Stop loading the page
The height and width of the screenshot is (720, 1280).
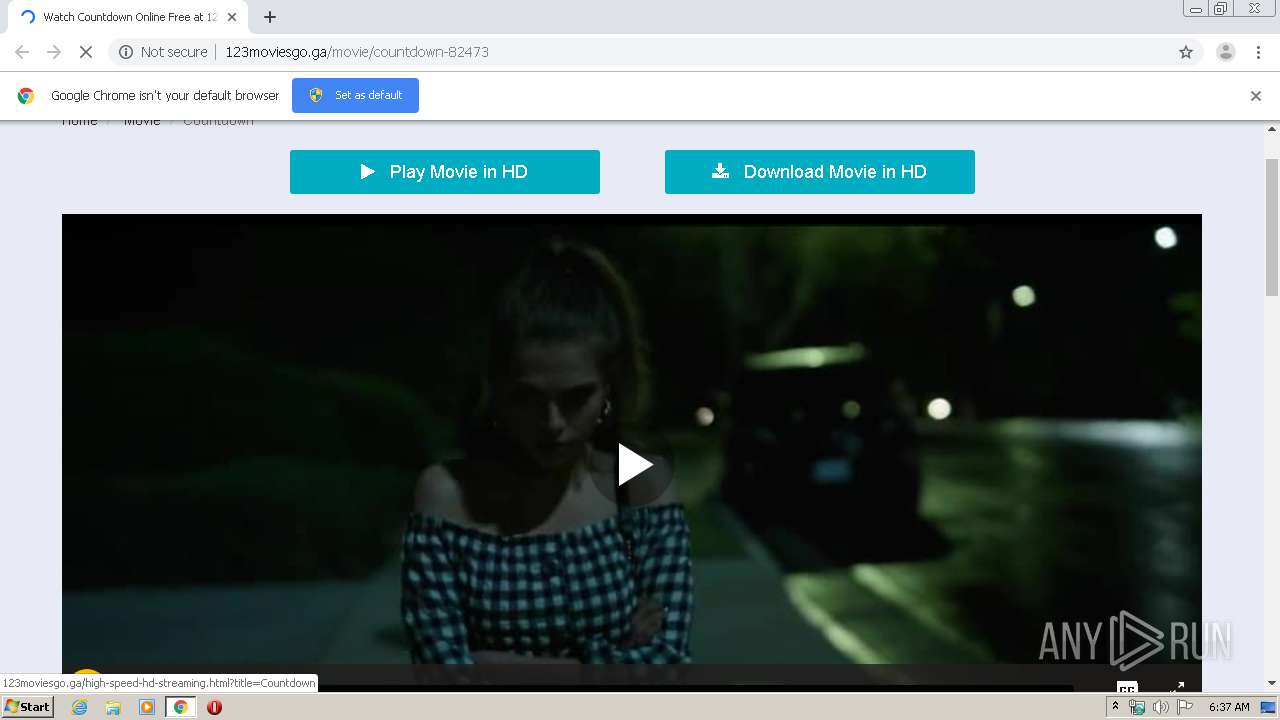tap(86, 52)
